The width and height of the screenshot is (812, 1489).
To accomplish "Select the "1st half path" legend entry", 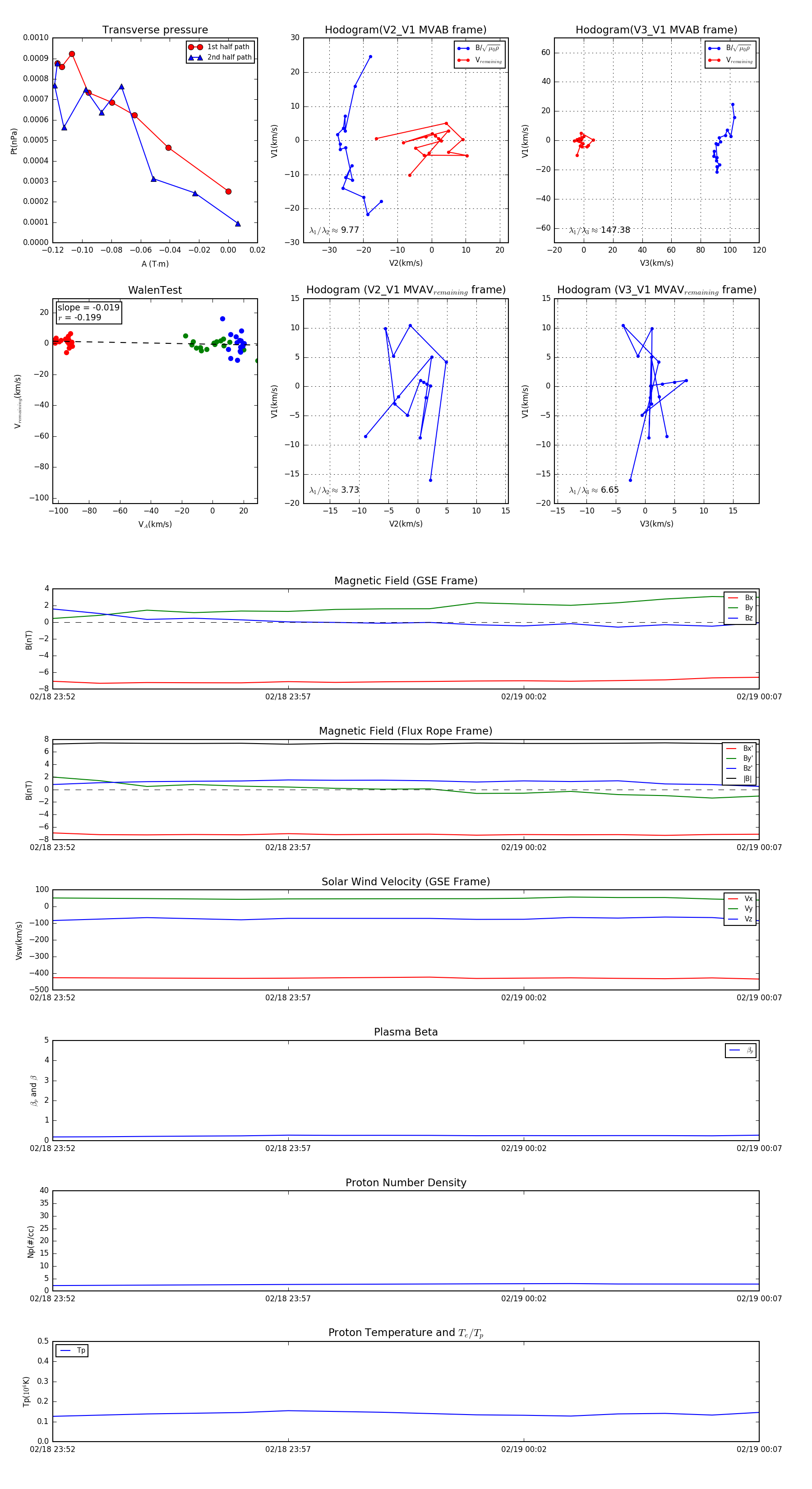I will coord(220,47).
